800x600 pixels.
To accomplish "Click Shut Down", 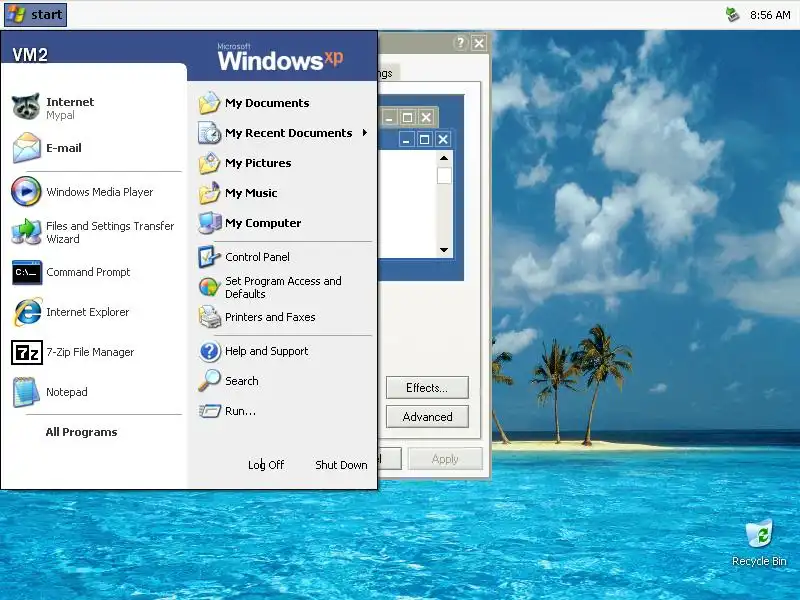I will [341, 465].
